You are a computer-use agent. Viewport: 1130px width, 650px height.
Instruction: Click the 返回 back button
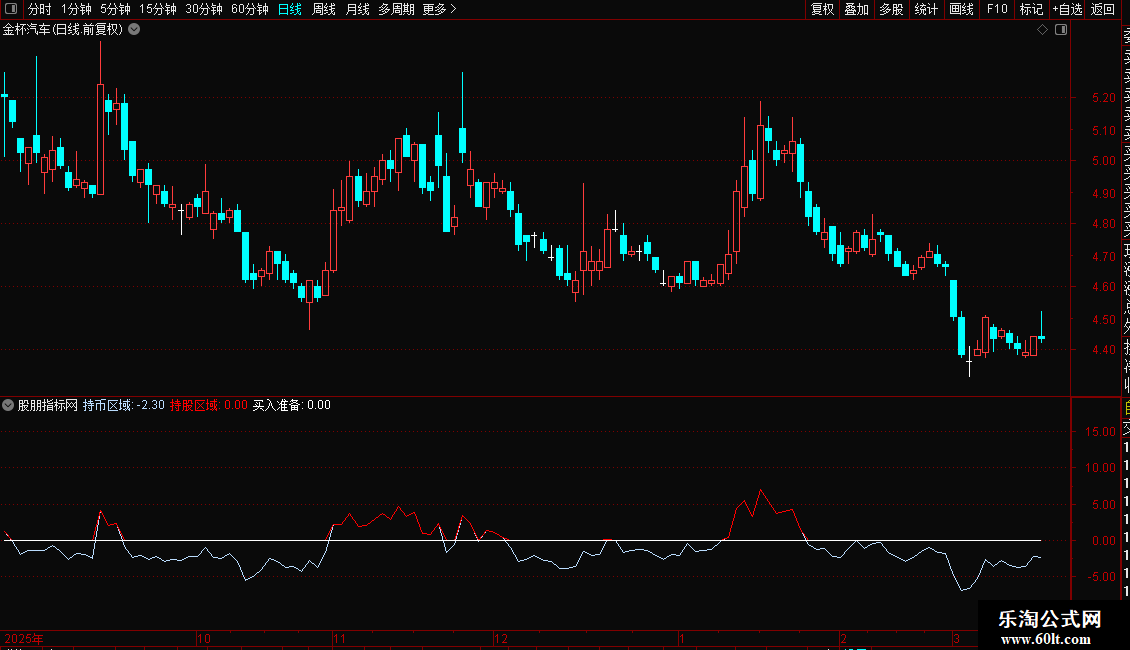pyautogui.click(x=1103, y=9)
